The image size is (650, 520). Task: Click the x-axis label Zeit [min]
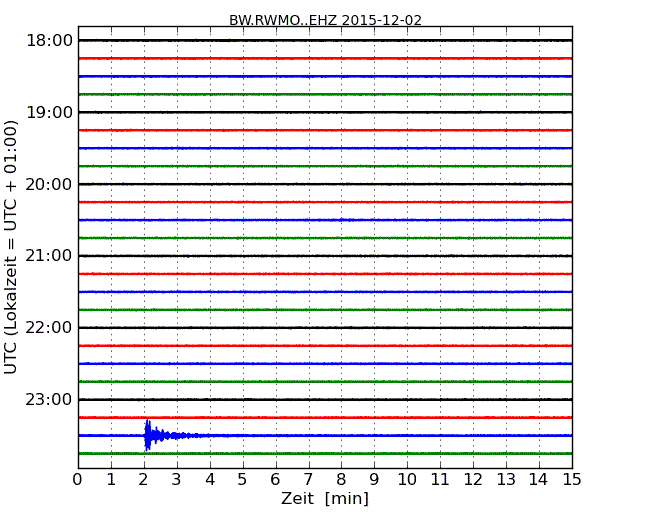pyautogui.click(x=325, y=498)
